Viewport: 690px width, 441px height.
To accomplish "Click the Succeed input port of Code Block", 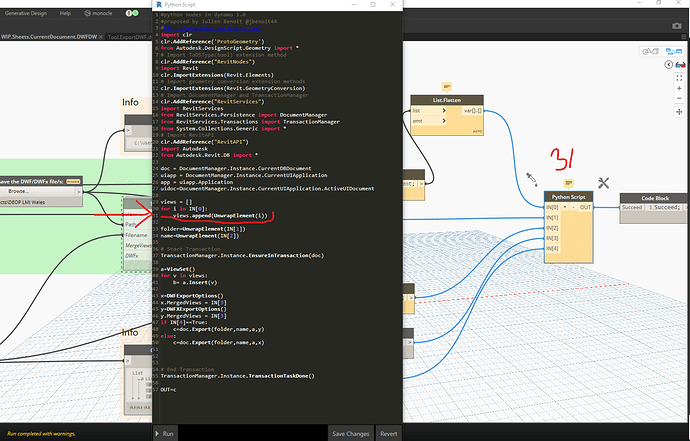I will (632, 208).
